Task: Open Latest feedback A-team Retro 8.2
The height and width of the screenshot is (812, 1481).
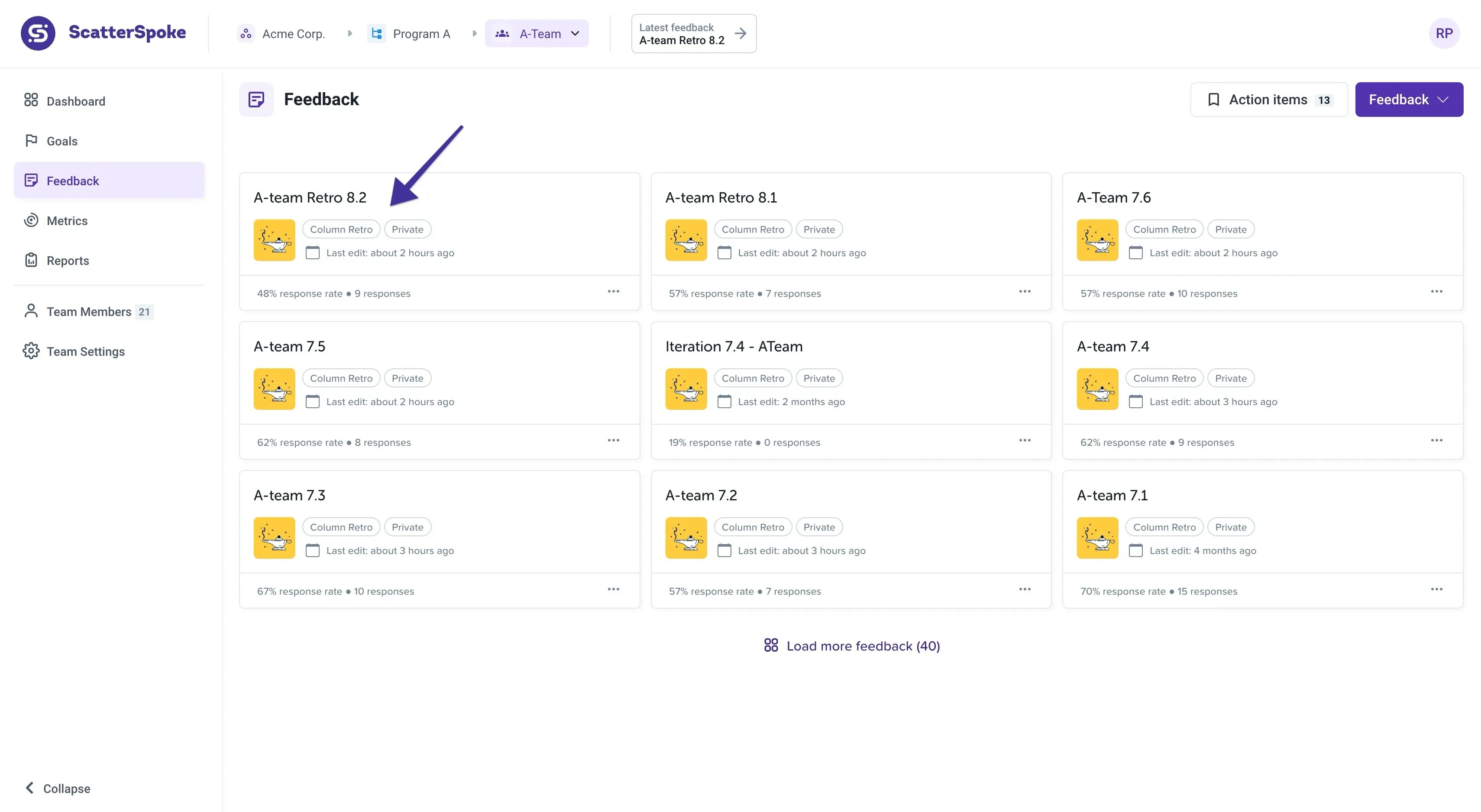Action: tap(693, 33)
